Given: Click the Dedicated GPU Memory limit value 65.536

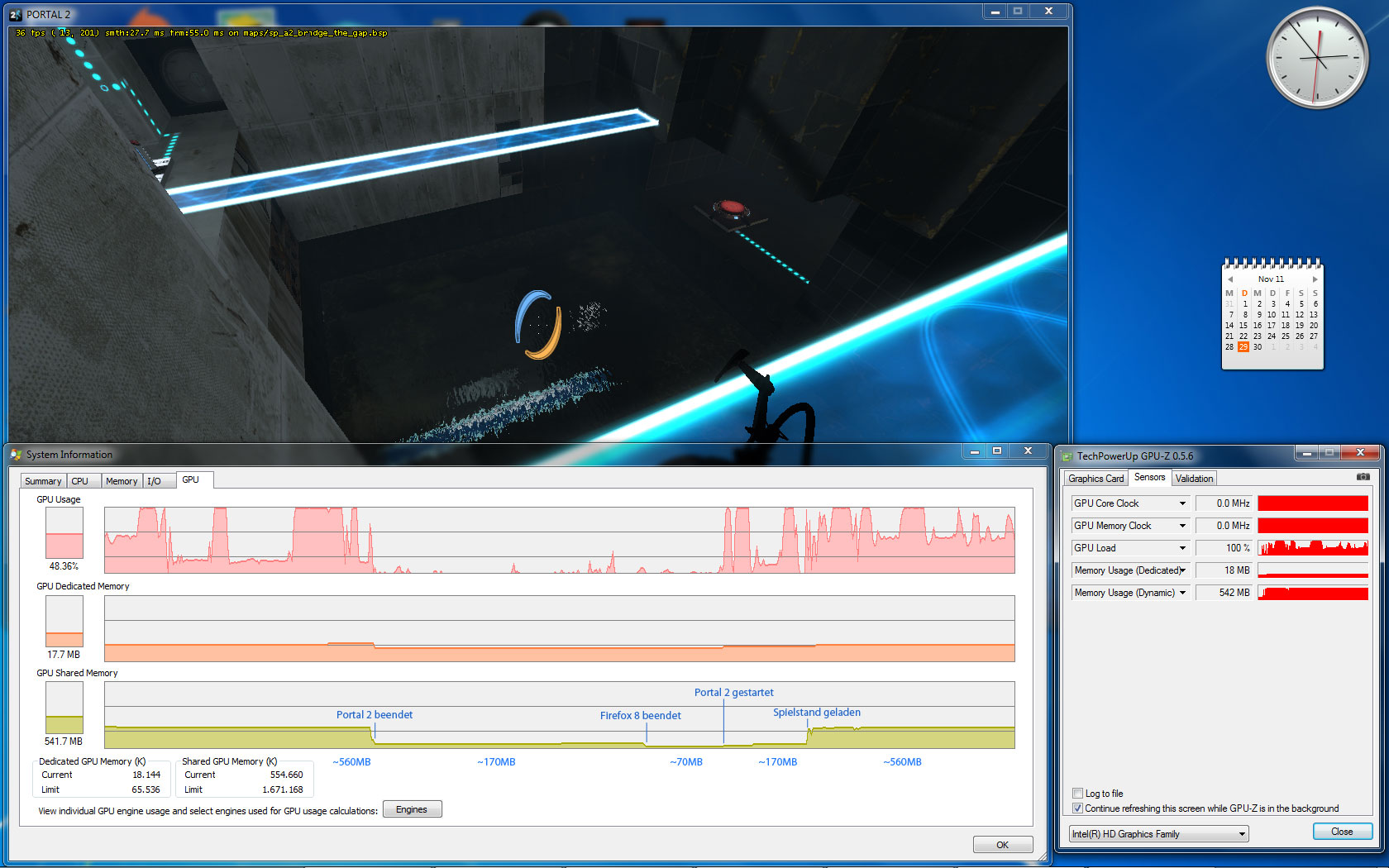Looking at the screenshot, I should point(146,789).
